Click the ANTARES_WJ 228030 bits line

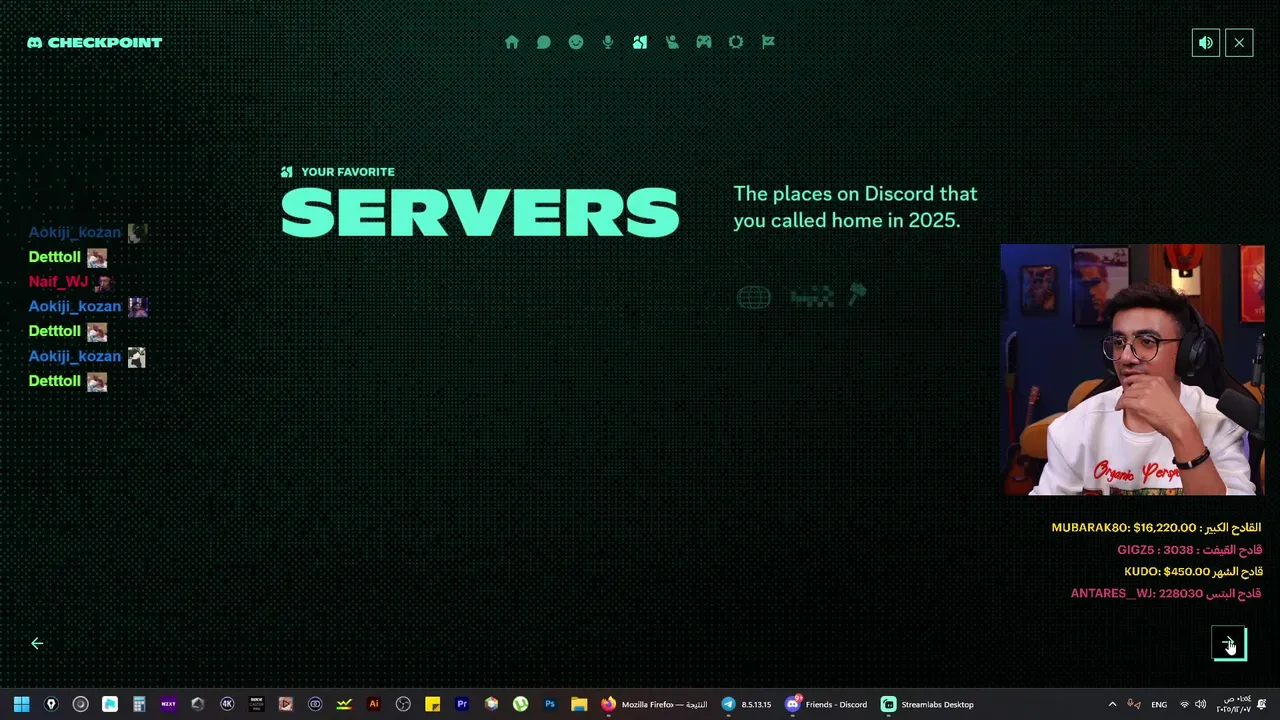(x=1166, y=594)
